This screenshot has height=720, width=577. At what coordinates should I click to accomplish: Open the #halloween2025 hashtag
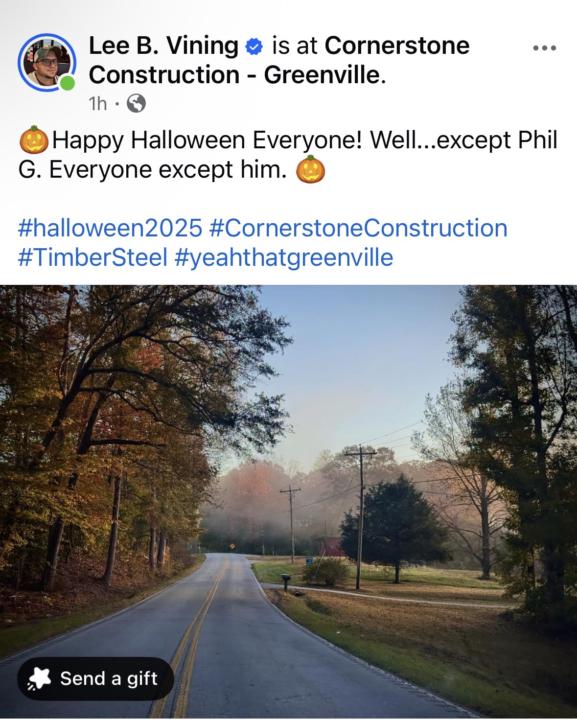(110, 228)
